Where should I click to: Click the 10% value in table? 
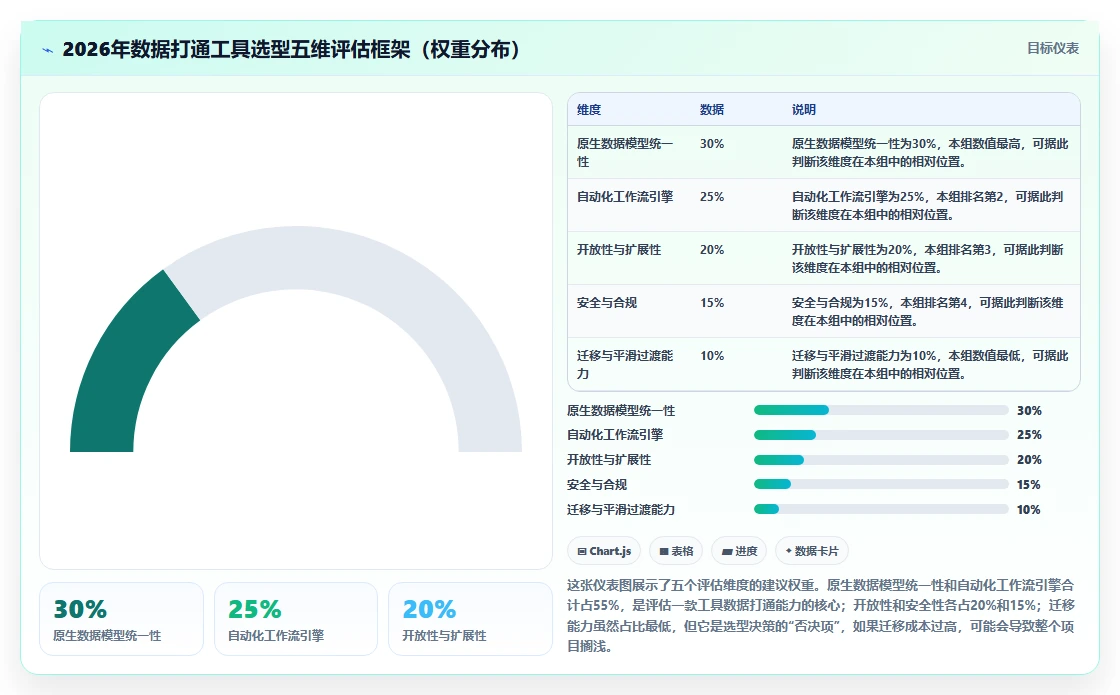point(712,355)
